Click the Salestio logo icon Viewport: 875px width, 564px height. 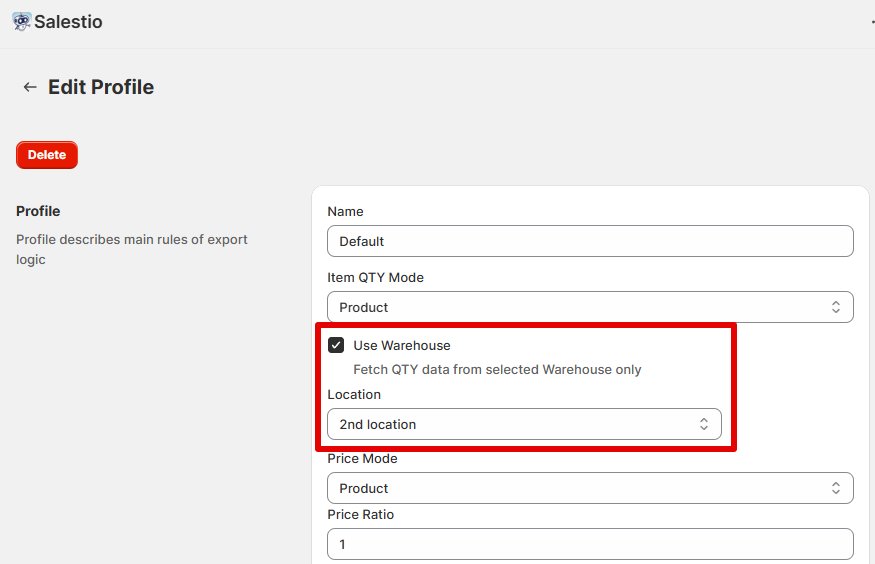click(21, 21)
